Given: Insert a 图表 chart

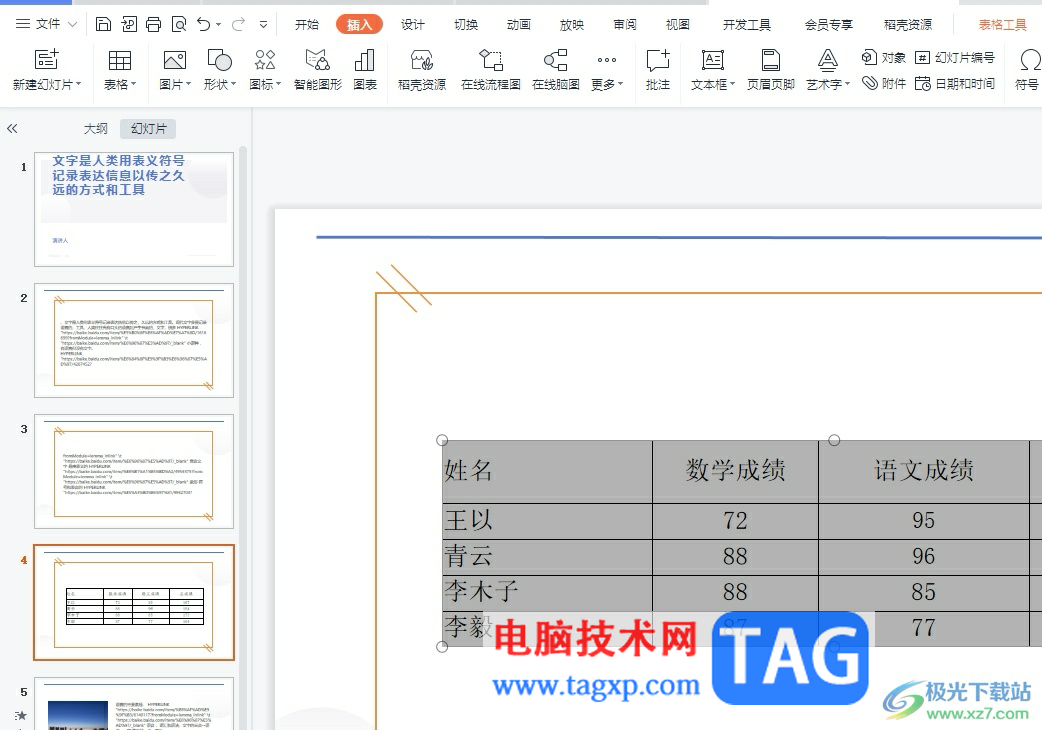Looking at the screenshot, I should coord(365,70).
